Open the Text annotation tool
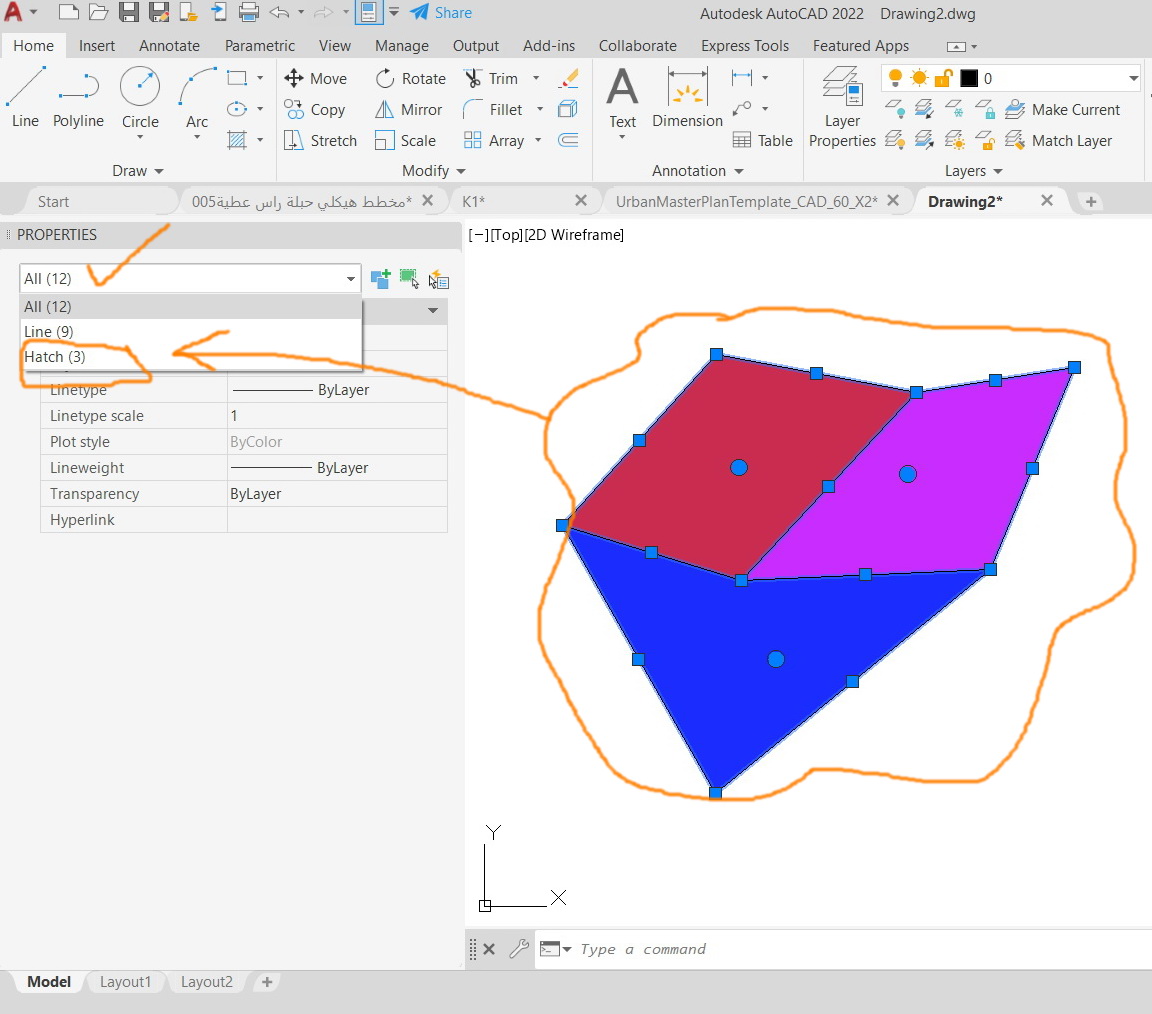 pos(622,98)
